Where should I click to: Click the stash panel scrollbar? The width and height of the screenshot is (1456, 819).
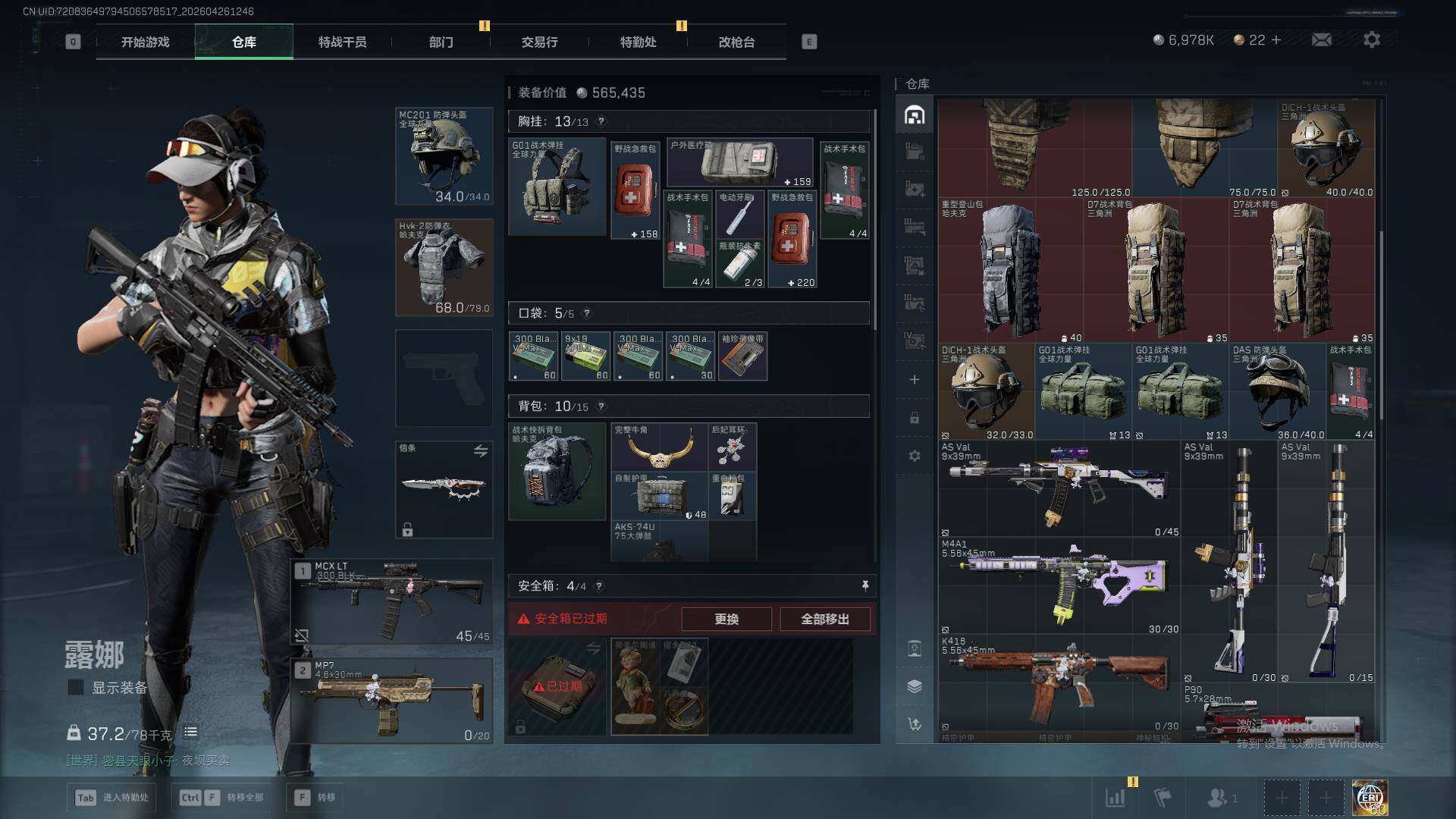tap(1381, 325)
